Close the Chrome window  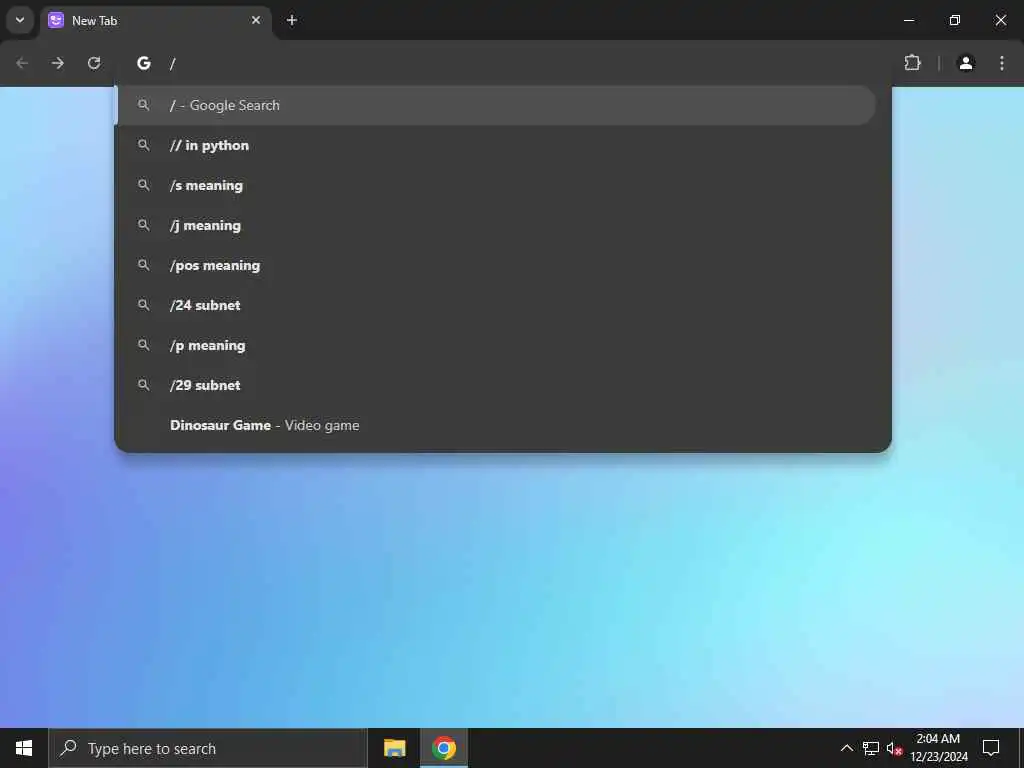pyautogui.click(x=1000, y=20)
